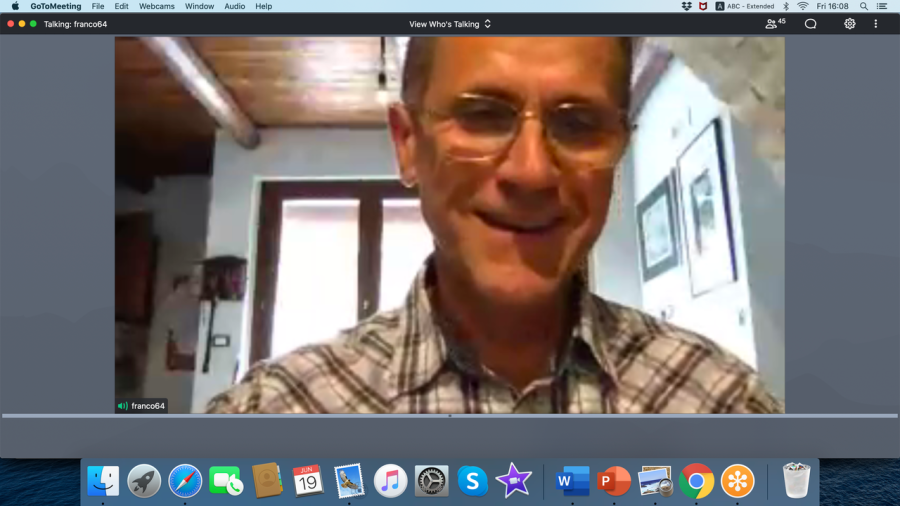Click the GoToMeeting orange flower dock icon

739,481
